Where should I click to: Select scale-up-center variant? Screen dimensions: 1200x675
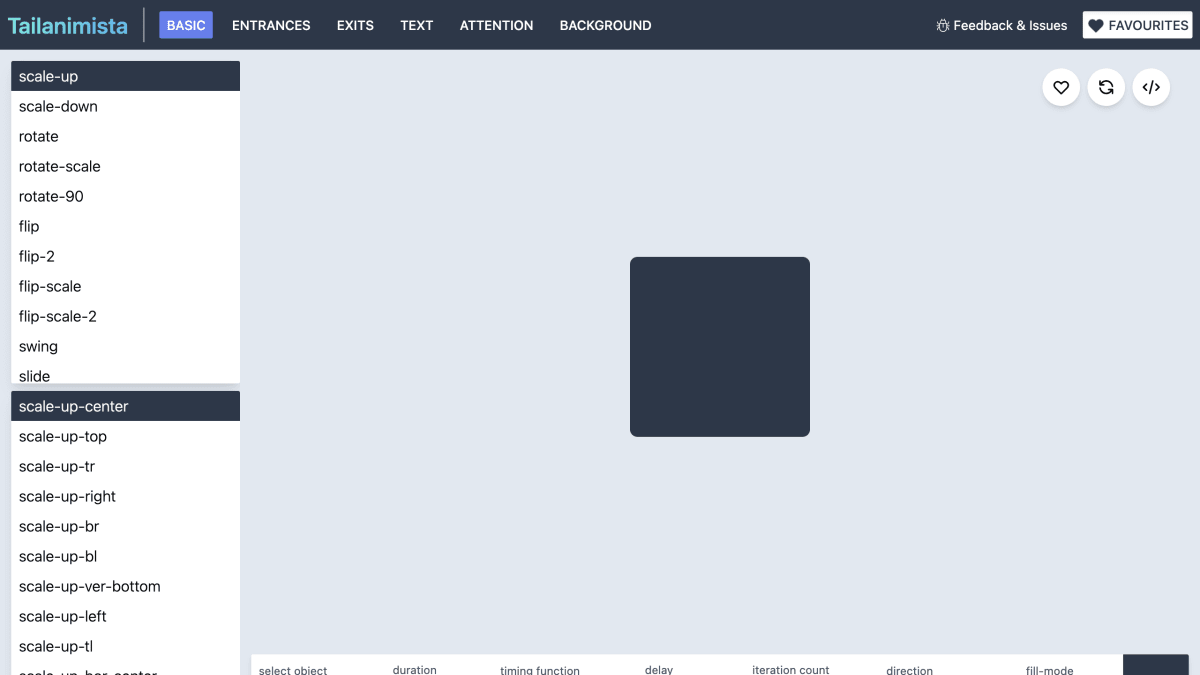pyautogui.click(x=125, y=406)
